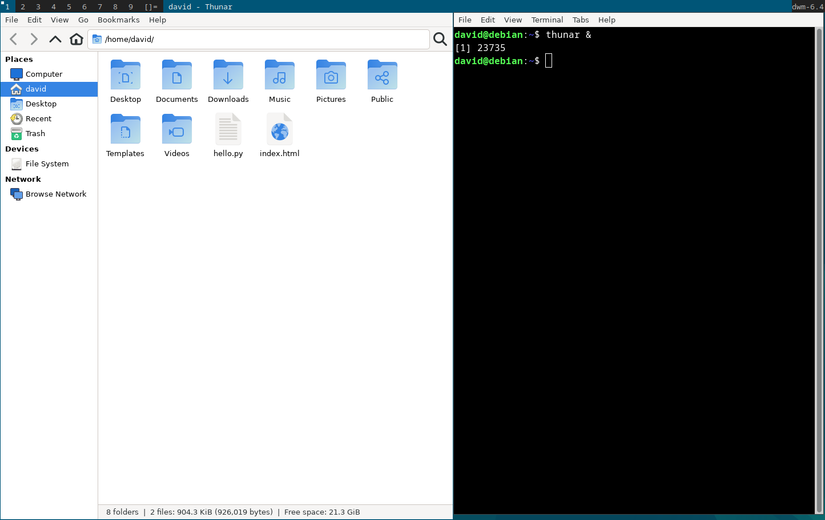Select the Music folder icon
Image resolution: width=825 pixels, height=520 pixels.
click(x=279, y=75)
